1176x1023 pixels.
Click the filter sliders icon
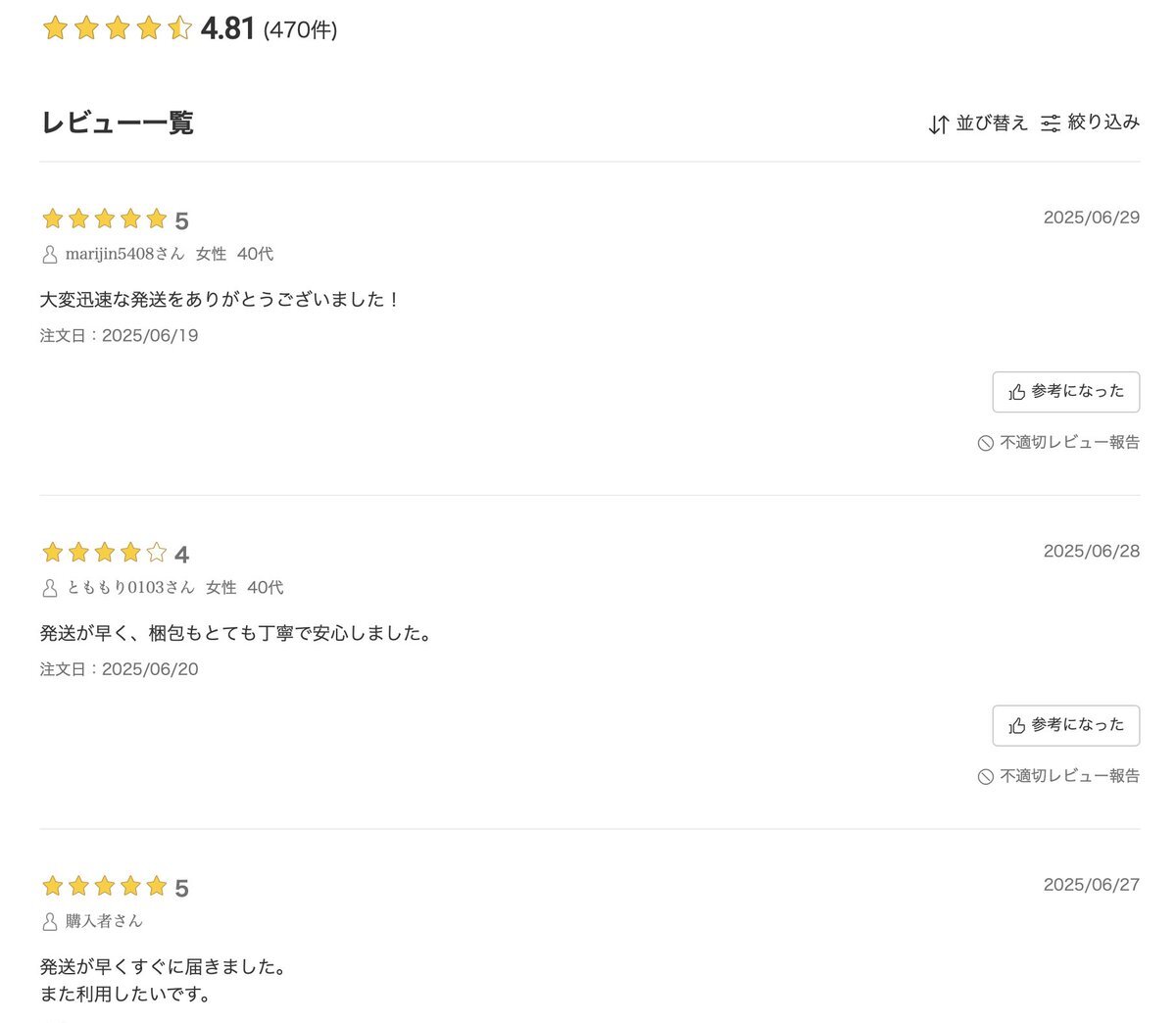pyautogui.click(x=1051, y=123)
